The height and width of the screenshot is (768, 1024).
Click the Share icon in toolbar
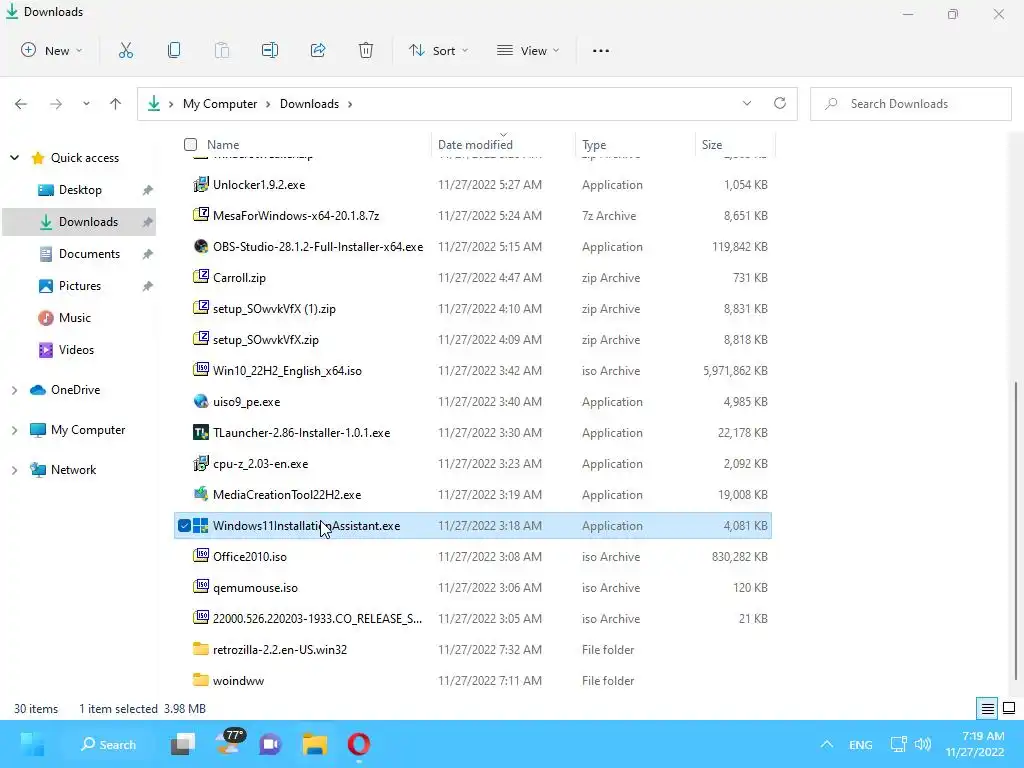pos(318,50)
